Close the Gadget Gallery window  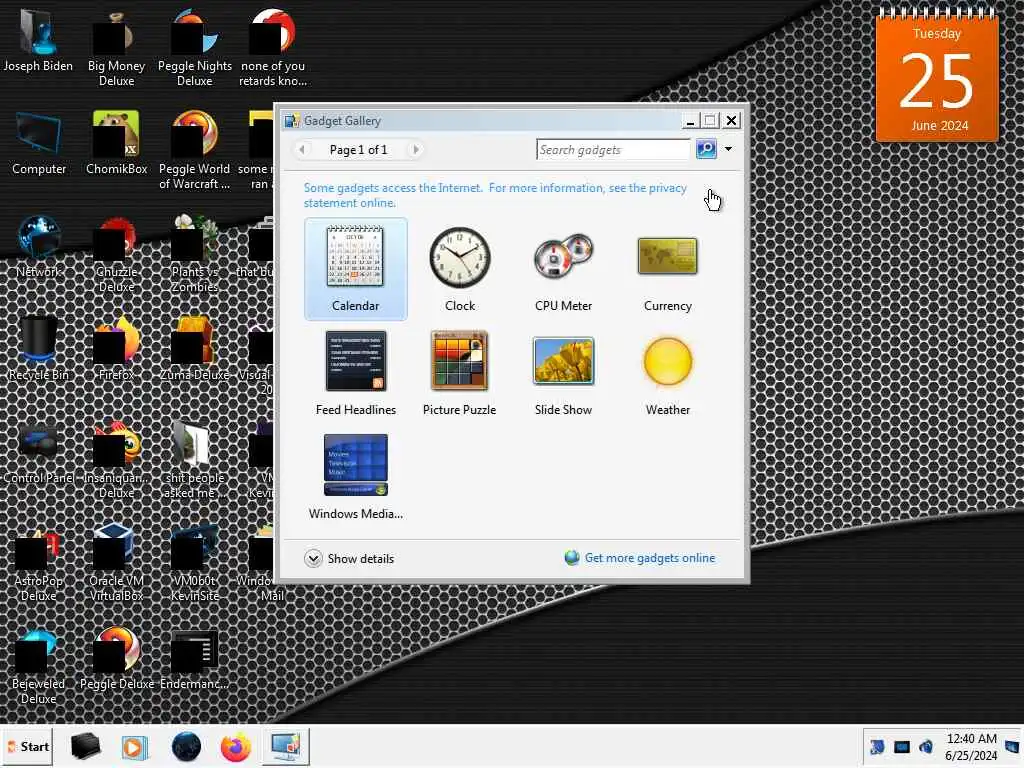coord(731,120)
